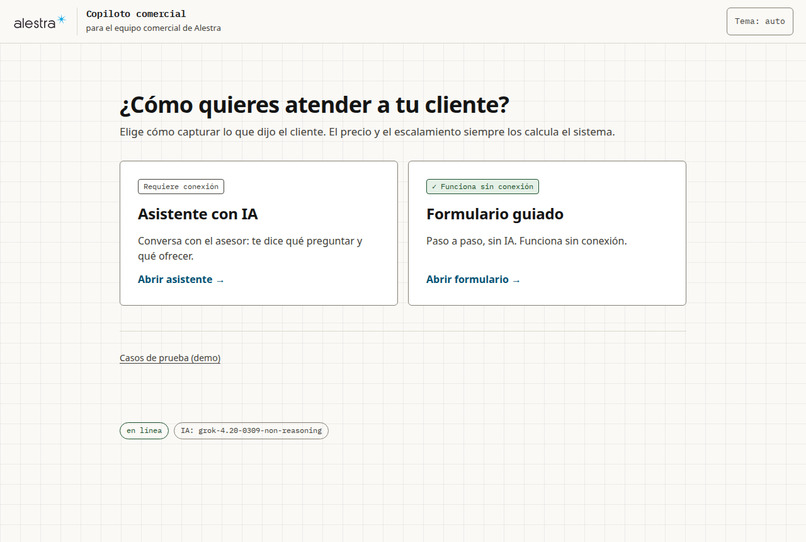Click the Copiloto comercial title
Viewport: 806px width, 542px height.
[136, 14]
